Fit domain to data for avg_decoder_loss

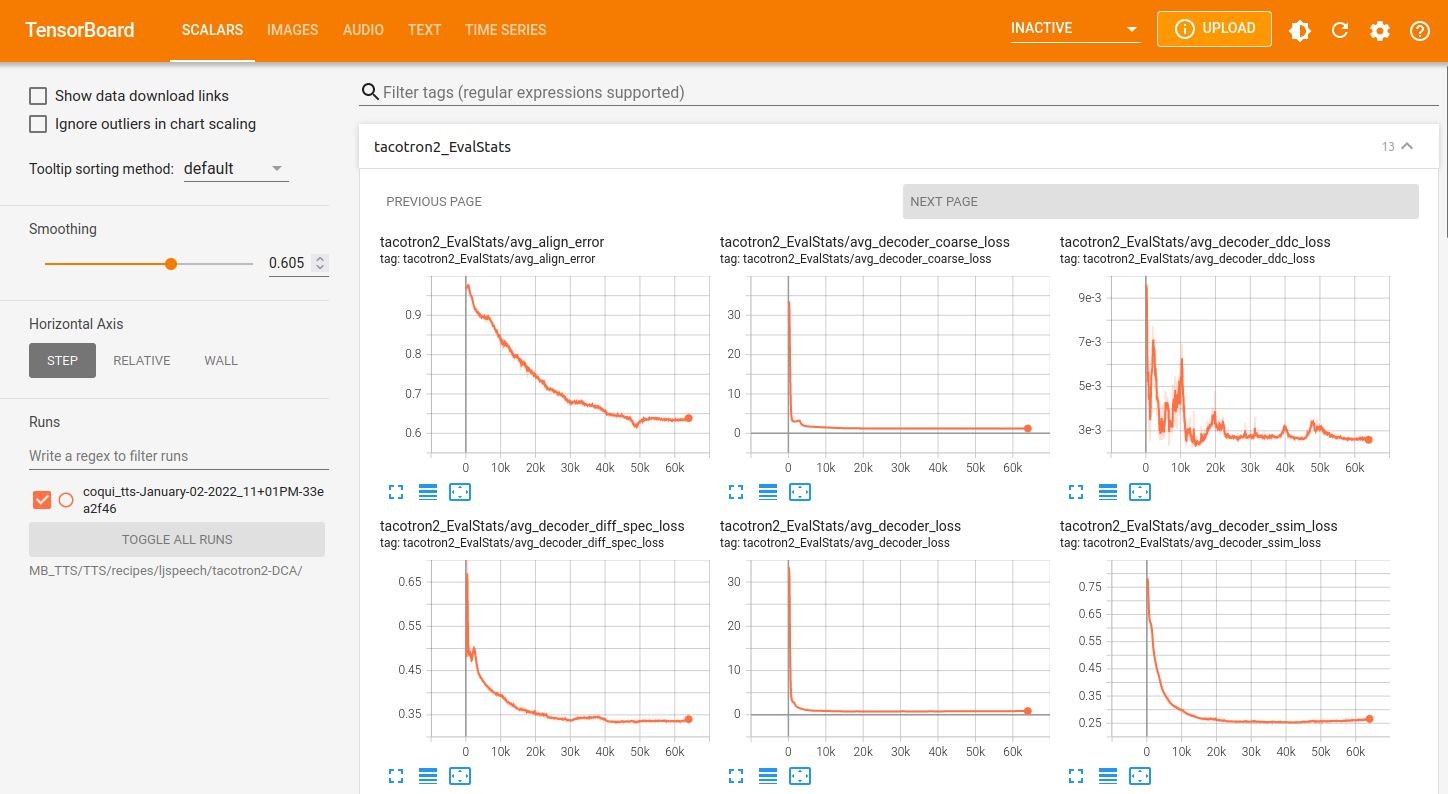800,775
